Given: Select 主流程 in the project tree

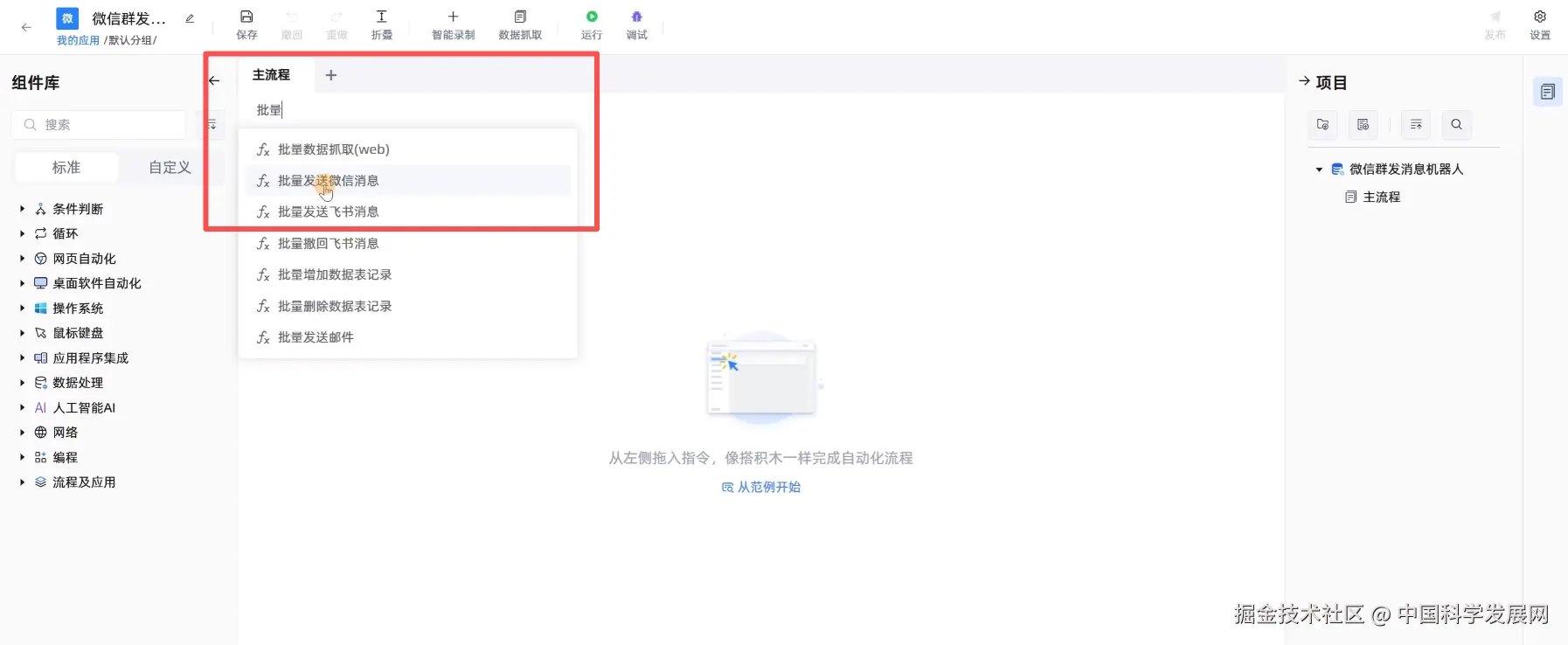Looking at the screenshot, I should click(x=1381, y=198).
